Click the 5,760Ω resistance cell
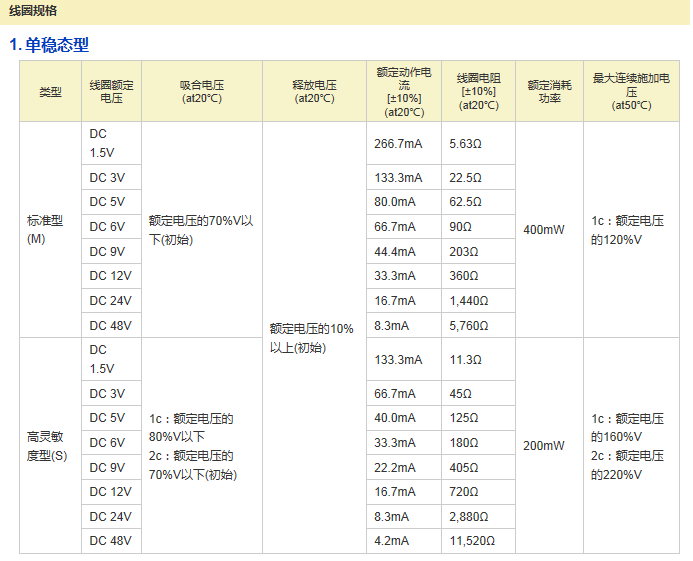This screenshot has height=561, width=693. (468, 325)
